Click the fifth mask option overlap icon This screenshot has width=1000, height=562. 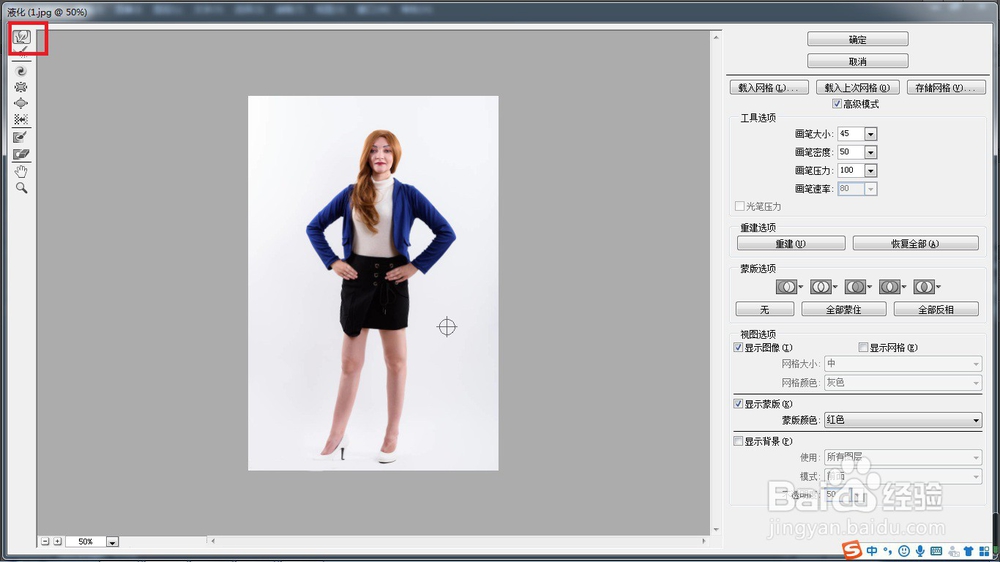coord(924,287)
